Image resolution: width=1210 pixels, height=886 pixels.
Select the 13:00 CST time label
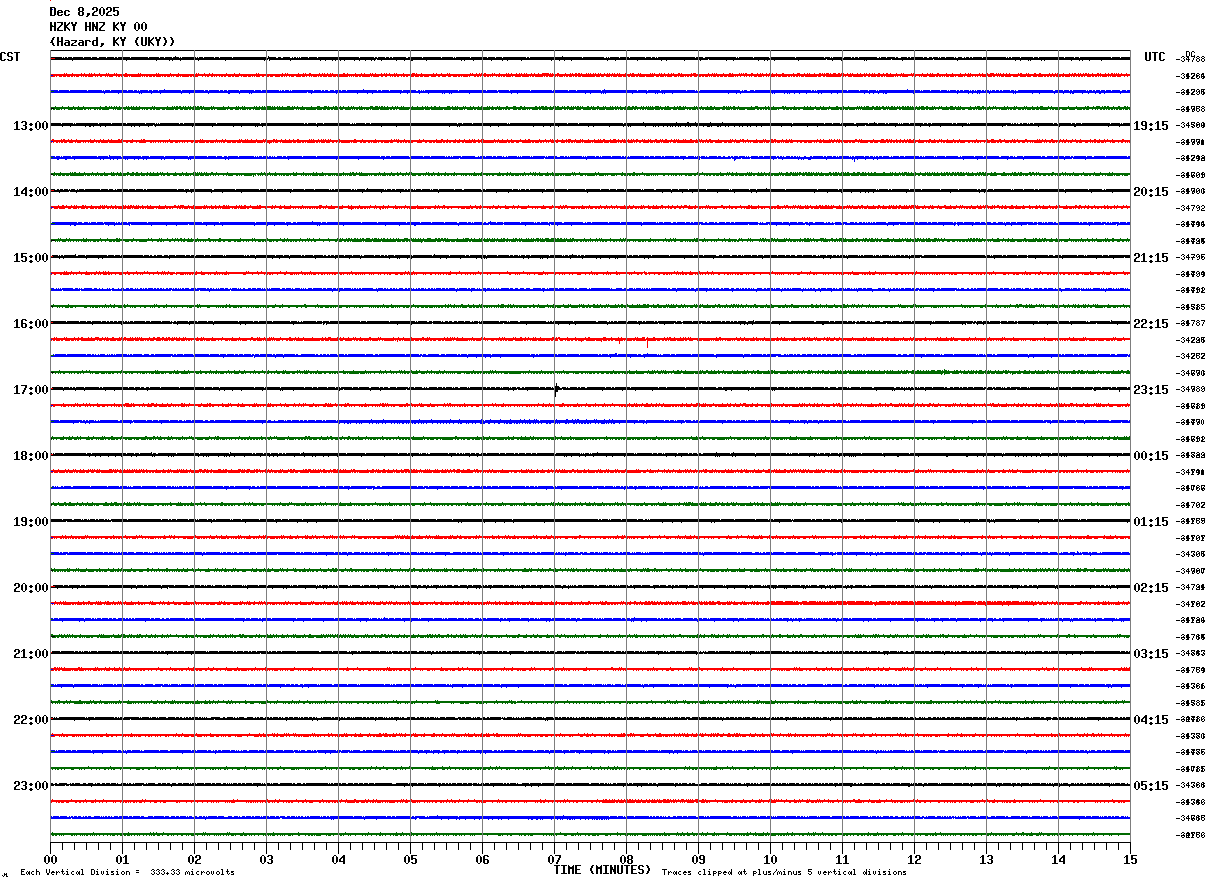point(30,126)
